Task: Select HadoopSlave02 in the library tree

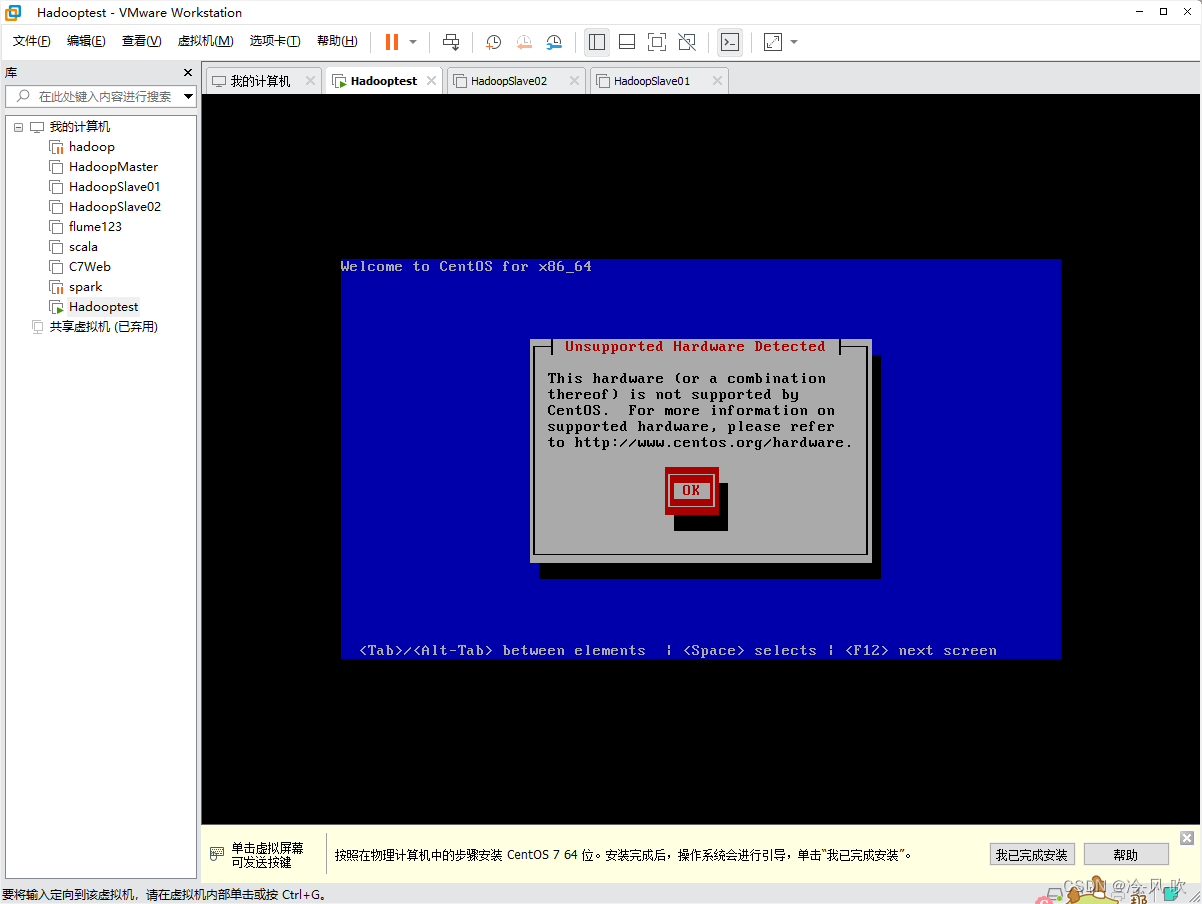Action: (x=114, y=207)
